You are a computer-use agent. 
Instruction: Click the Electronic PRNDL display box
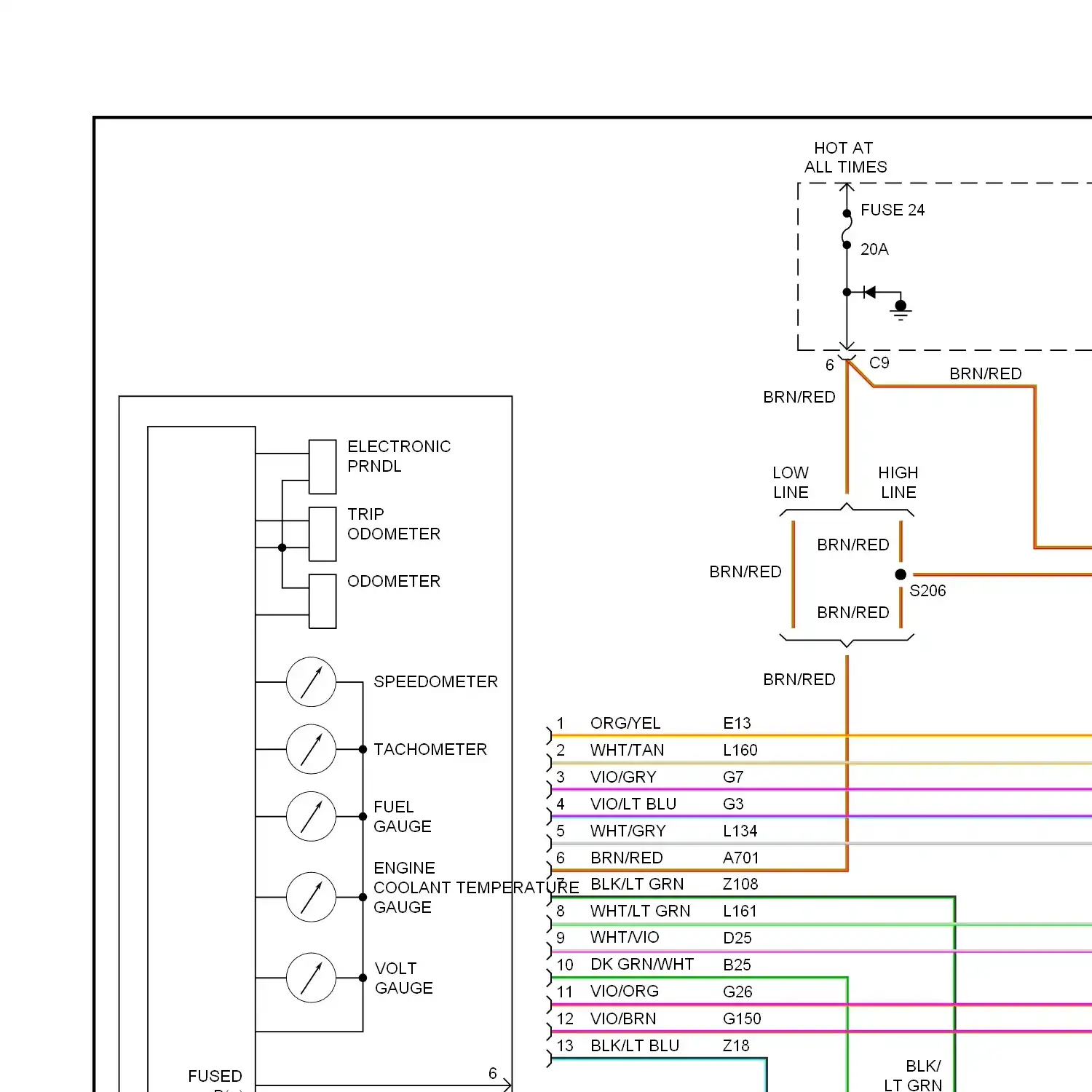(323, 467)
